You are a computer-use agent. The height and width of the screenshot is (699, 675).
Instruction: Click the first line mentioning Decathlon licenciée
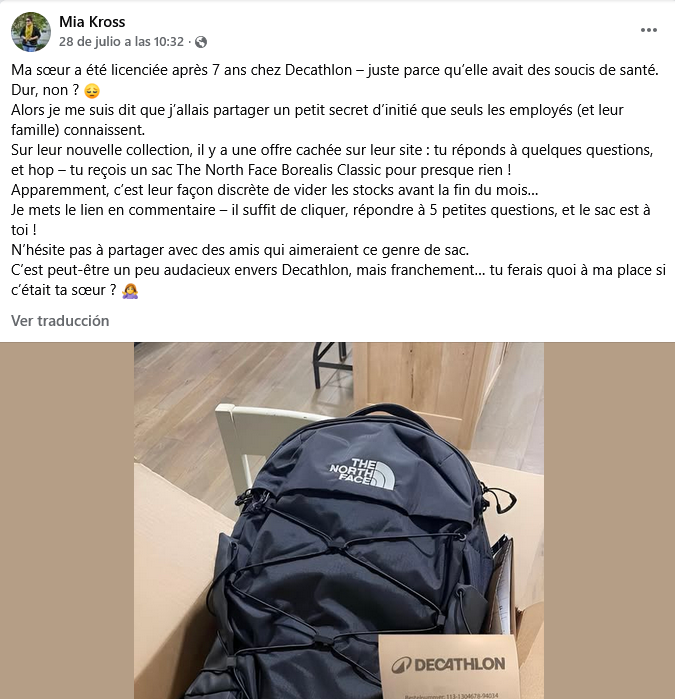click(335, 70)
